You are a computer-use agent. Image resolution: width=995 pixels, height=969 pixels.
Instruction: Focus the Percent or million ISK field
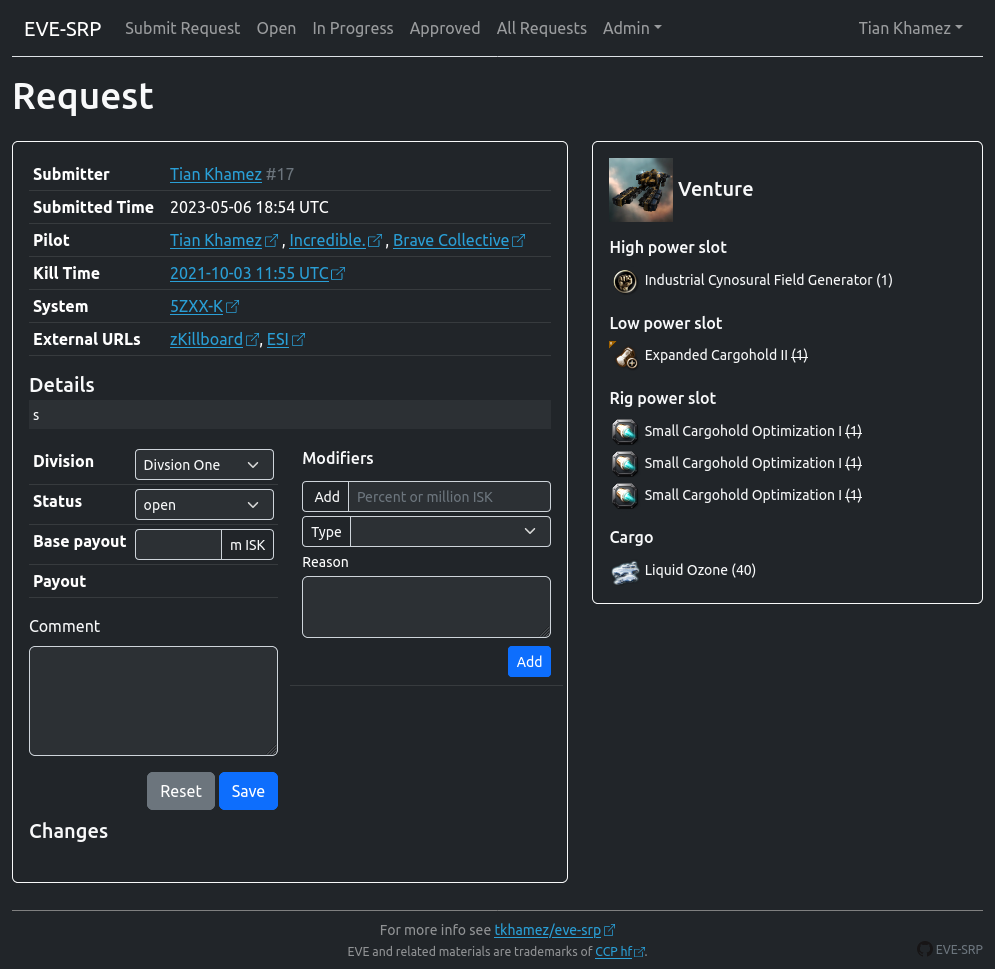(449, 497)
